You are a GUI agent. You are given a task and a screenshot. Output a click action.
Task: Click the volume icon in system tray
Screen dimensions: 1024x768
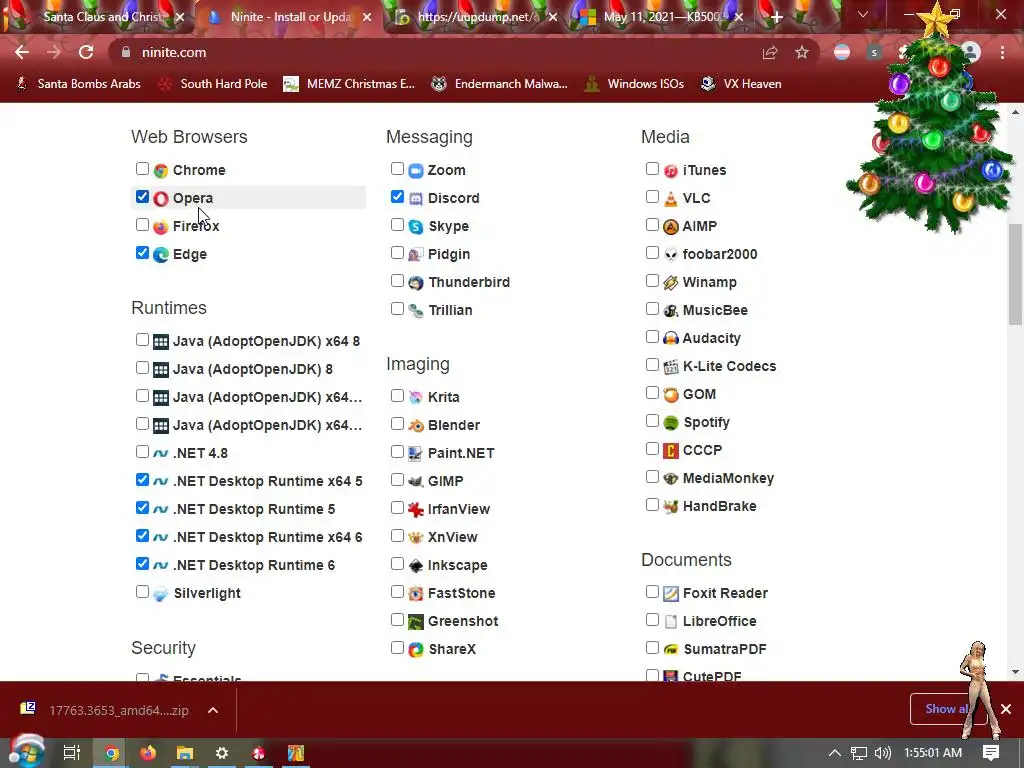tap(883, 753)
